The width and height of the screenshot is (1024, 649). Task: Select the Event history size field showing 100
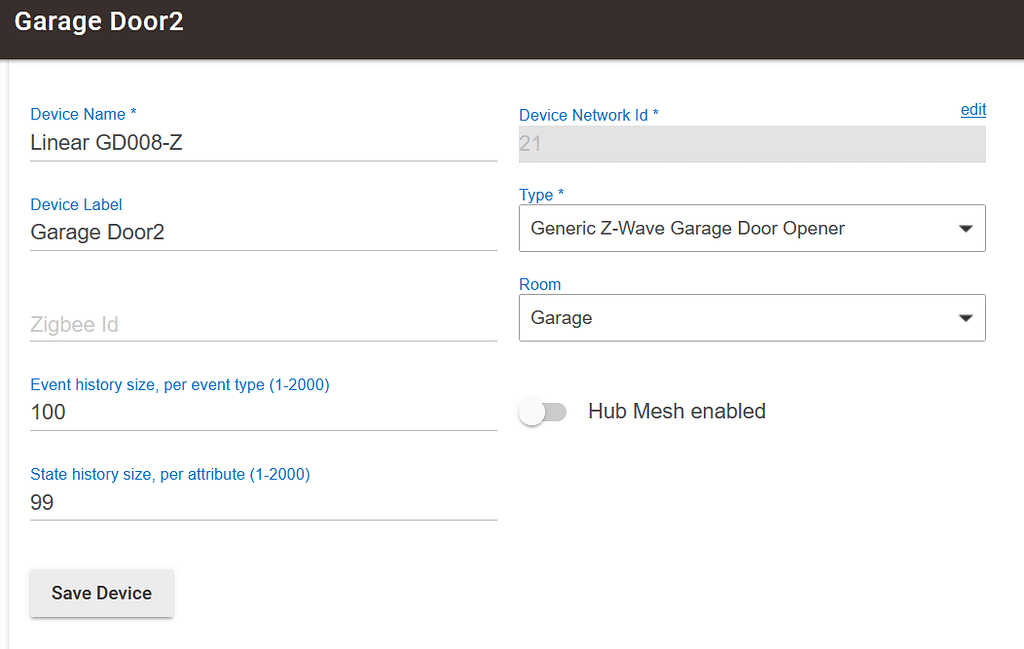pyautogui.click(x=263, y=412)
